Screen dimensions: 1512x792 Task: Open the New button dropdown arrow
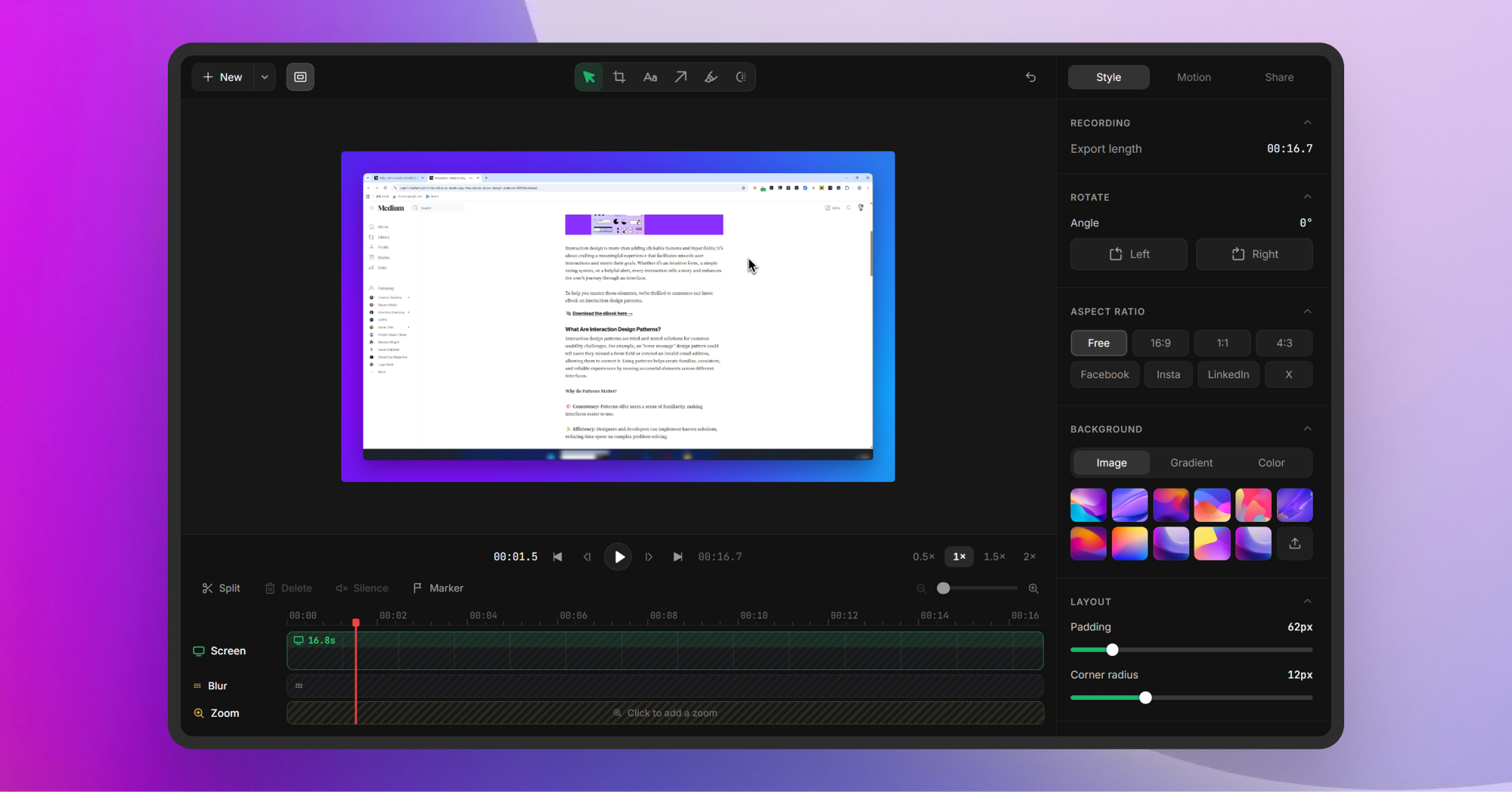(x=265, y=77)
